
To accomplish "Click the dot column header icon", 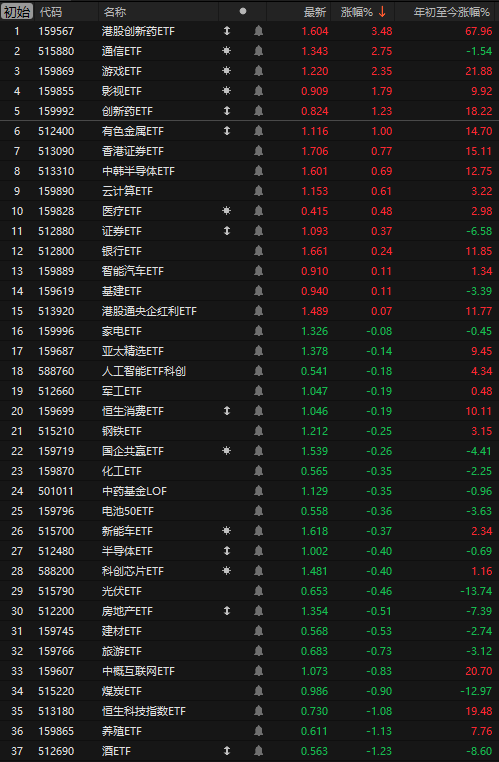I will (x=243, y=12).
